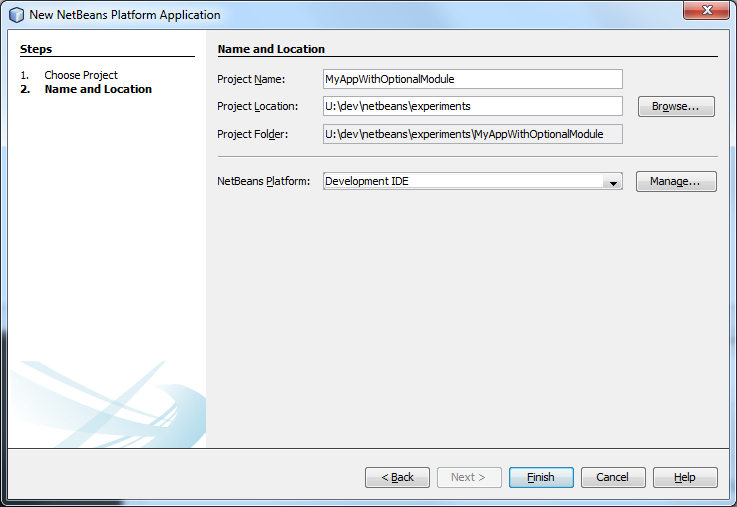Click the 'Project Name:' label
This screenshot has height=507, width=737.
(251, 79)
